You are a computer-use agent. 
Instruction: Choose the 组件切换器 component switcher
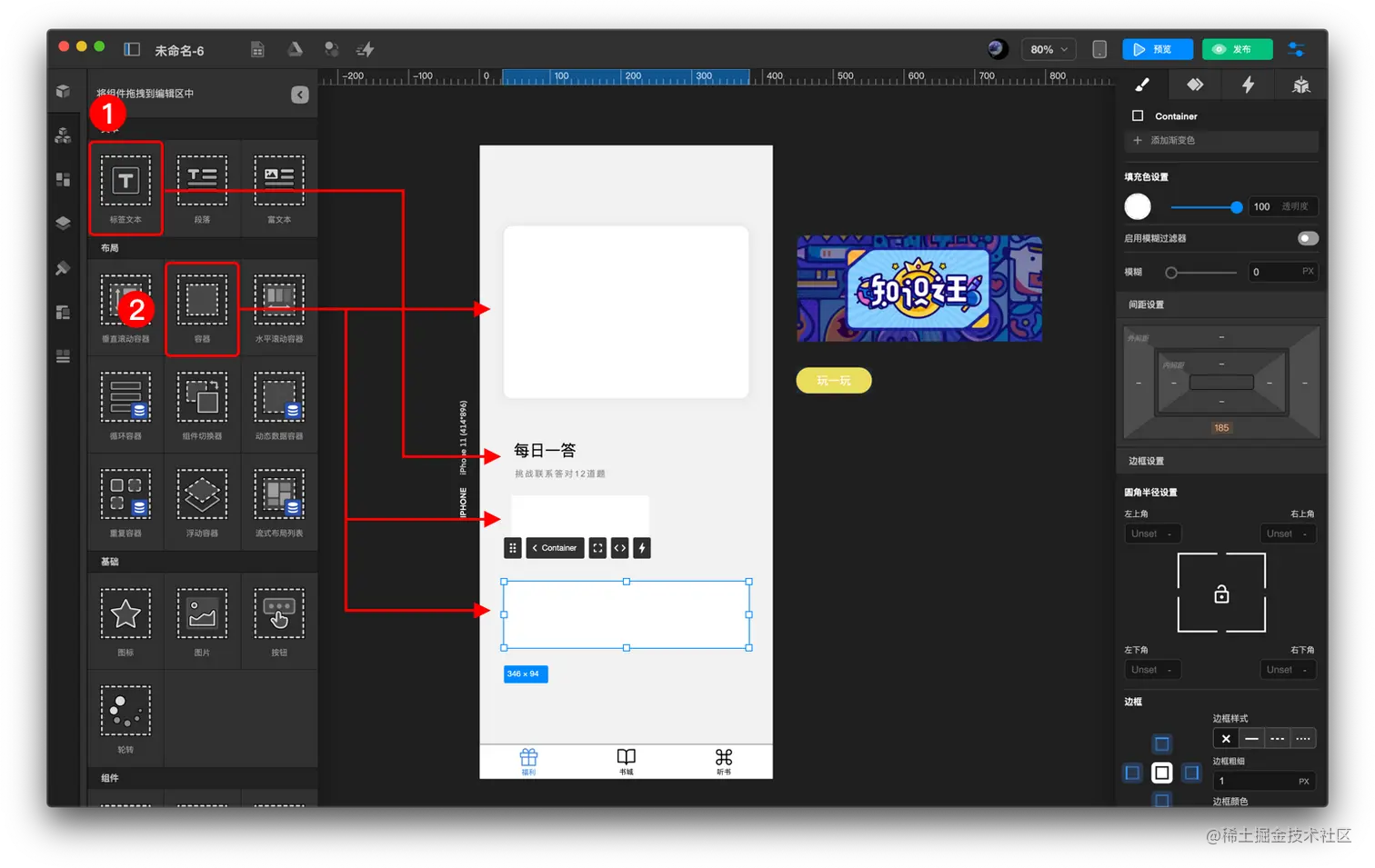pos(202,405)
